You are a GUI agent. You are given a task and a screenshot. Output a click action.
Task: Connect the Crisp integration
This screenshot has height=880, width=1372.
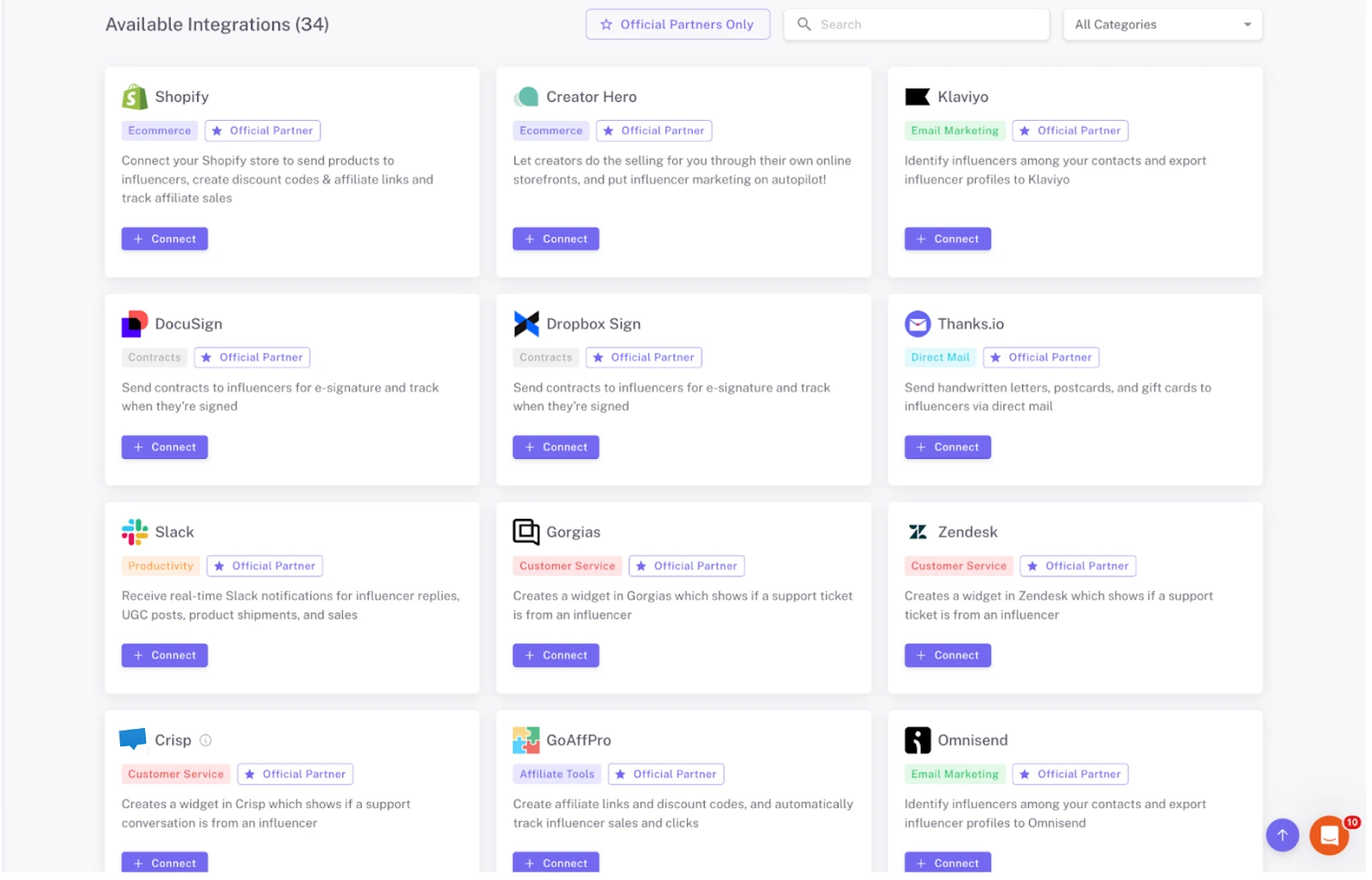pyautogui.click(x=165, y=863)
